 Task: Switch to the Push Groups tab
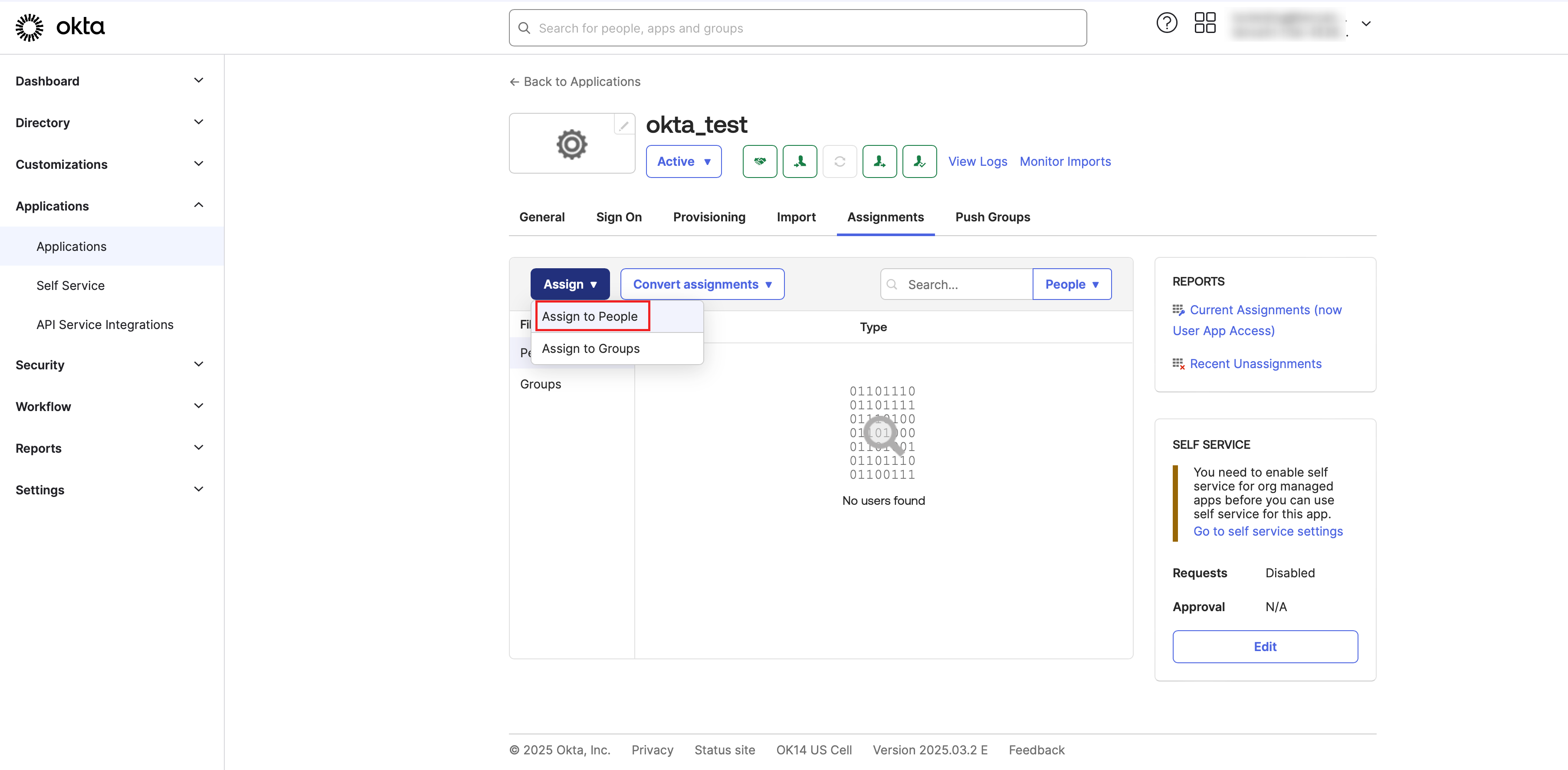992,217
